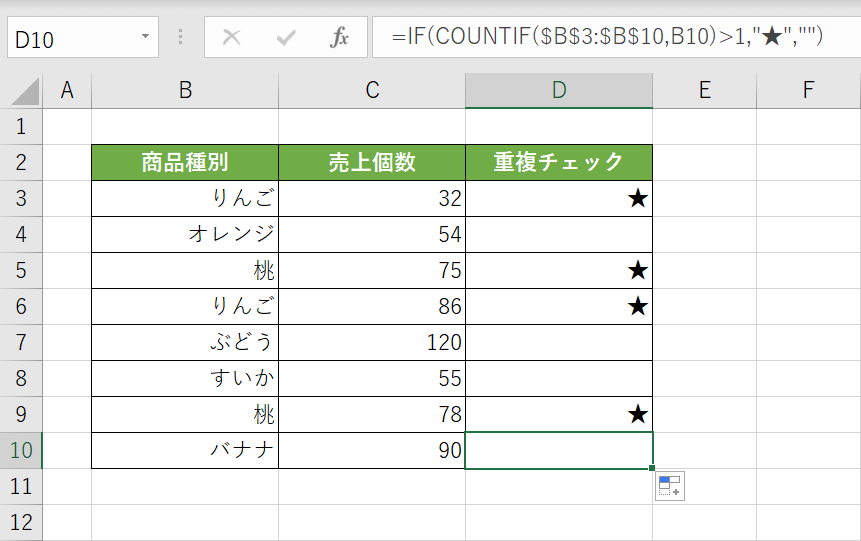Expand the Name Box dropdown arrow

145,36
